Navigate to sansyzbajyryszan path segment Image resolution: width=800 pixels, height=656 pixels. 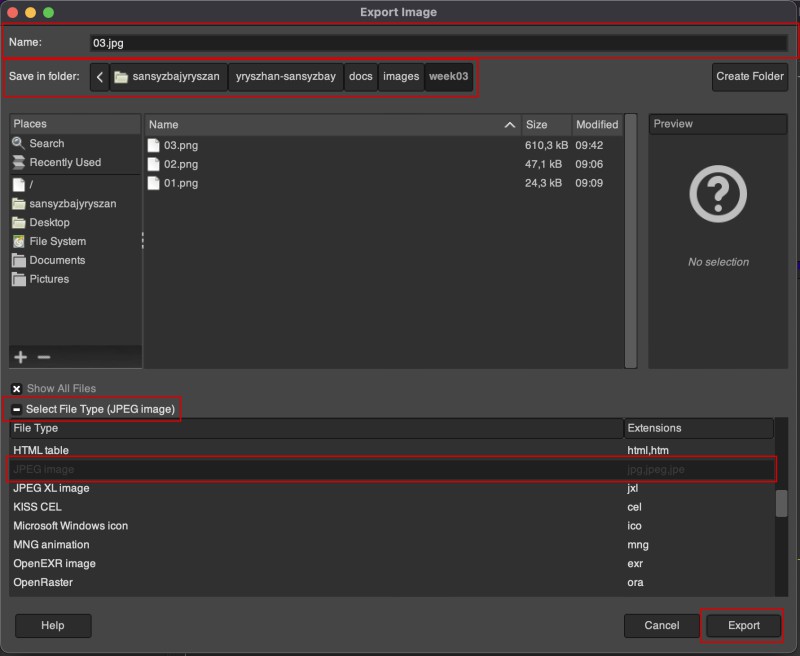click(x=168, y=77)
